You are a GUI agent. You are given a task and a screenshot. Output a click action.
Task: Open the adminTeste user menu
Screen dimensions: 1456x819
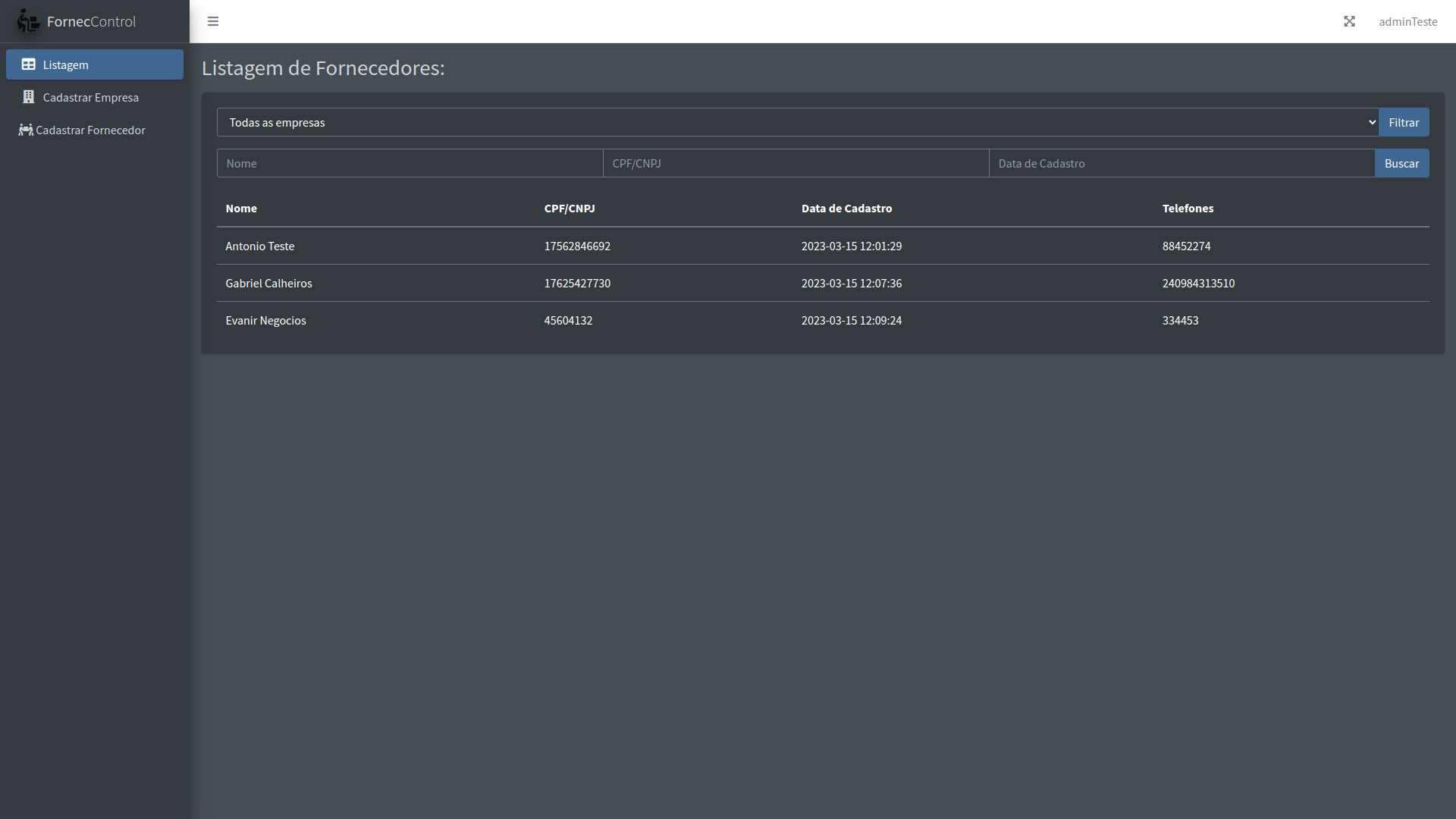click(x=1407, y=21)
